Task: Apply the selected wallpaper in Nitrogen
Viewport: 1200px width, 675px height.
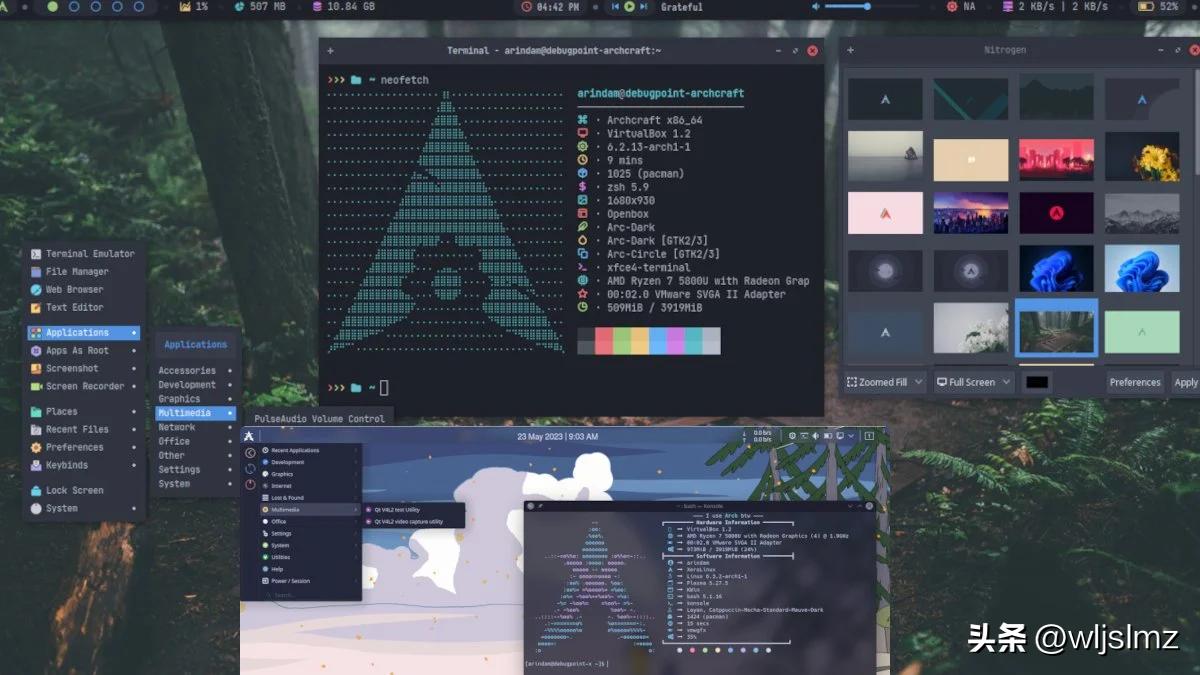Action: pyautogui.click(x=1186, y=381)
